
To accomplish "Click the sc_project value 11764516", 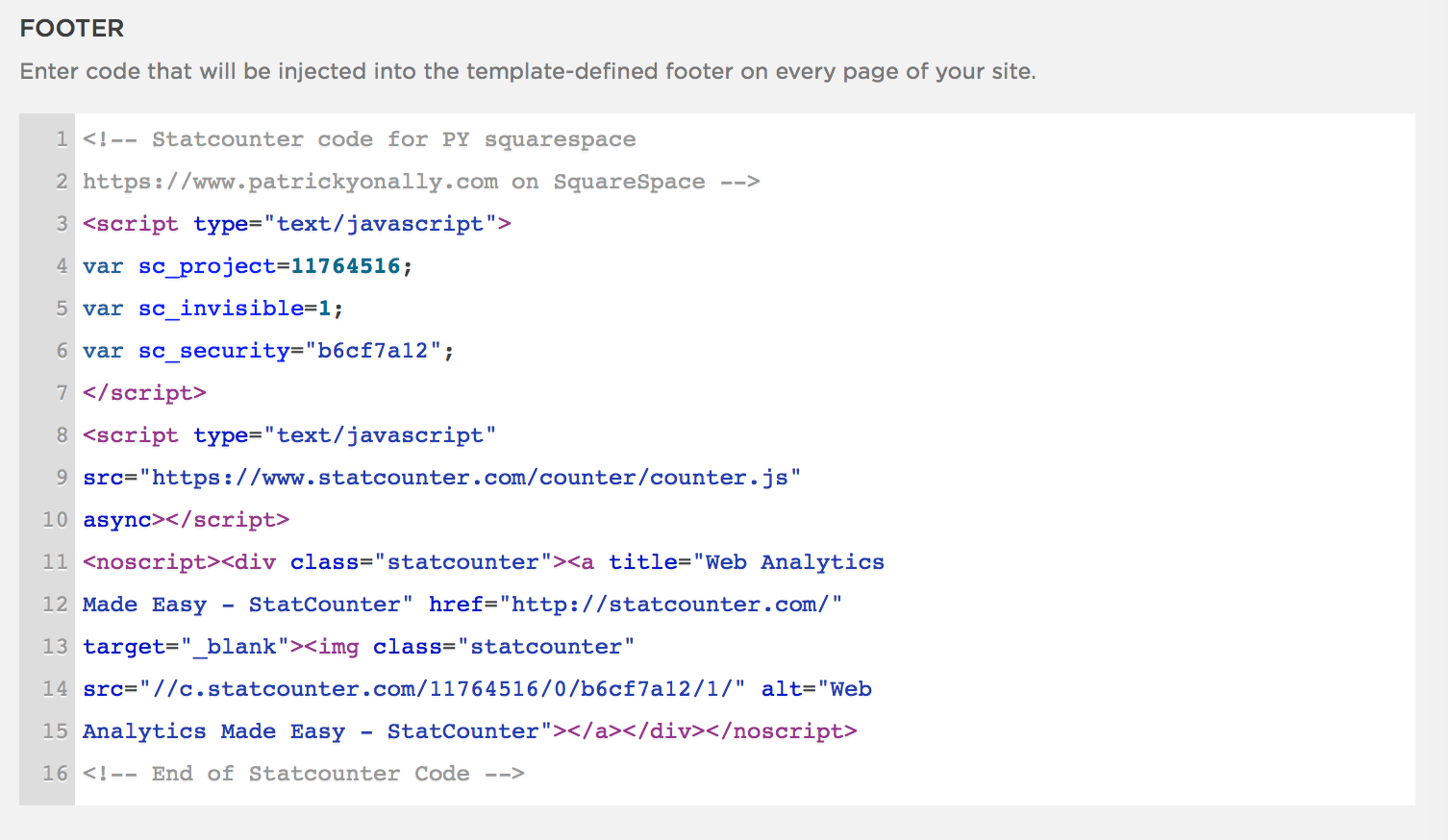I will point(345,266).
